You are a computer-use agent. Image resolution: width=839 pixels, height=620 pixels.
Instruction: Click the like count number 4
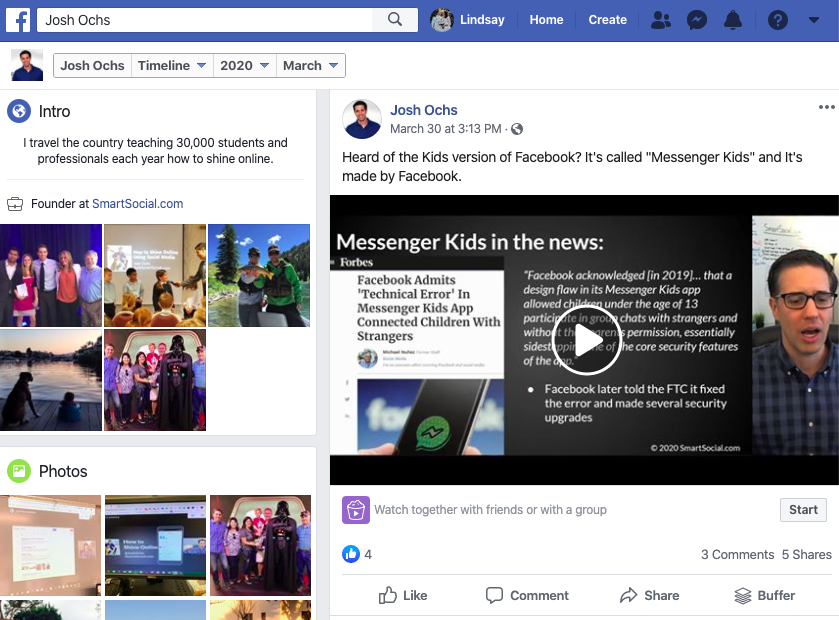coord(368,555)
